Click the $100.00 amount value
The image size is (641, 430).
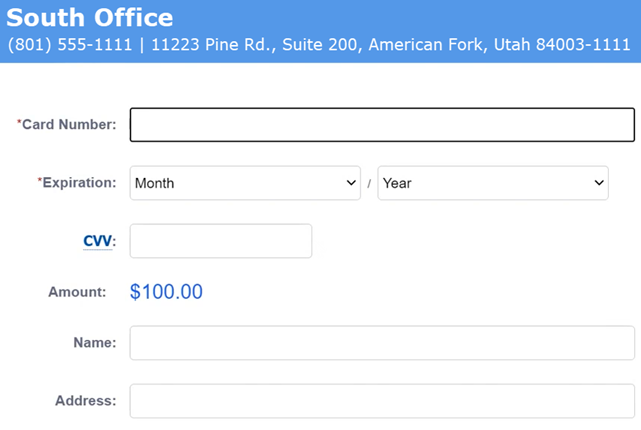click(x=166, y=292)
